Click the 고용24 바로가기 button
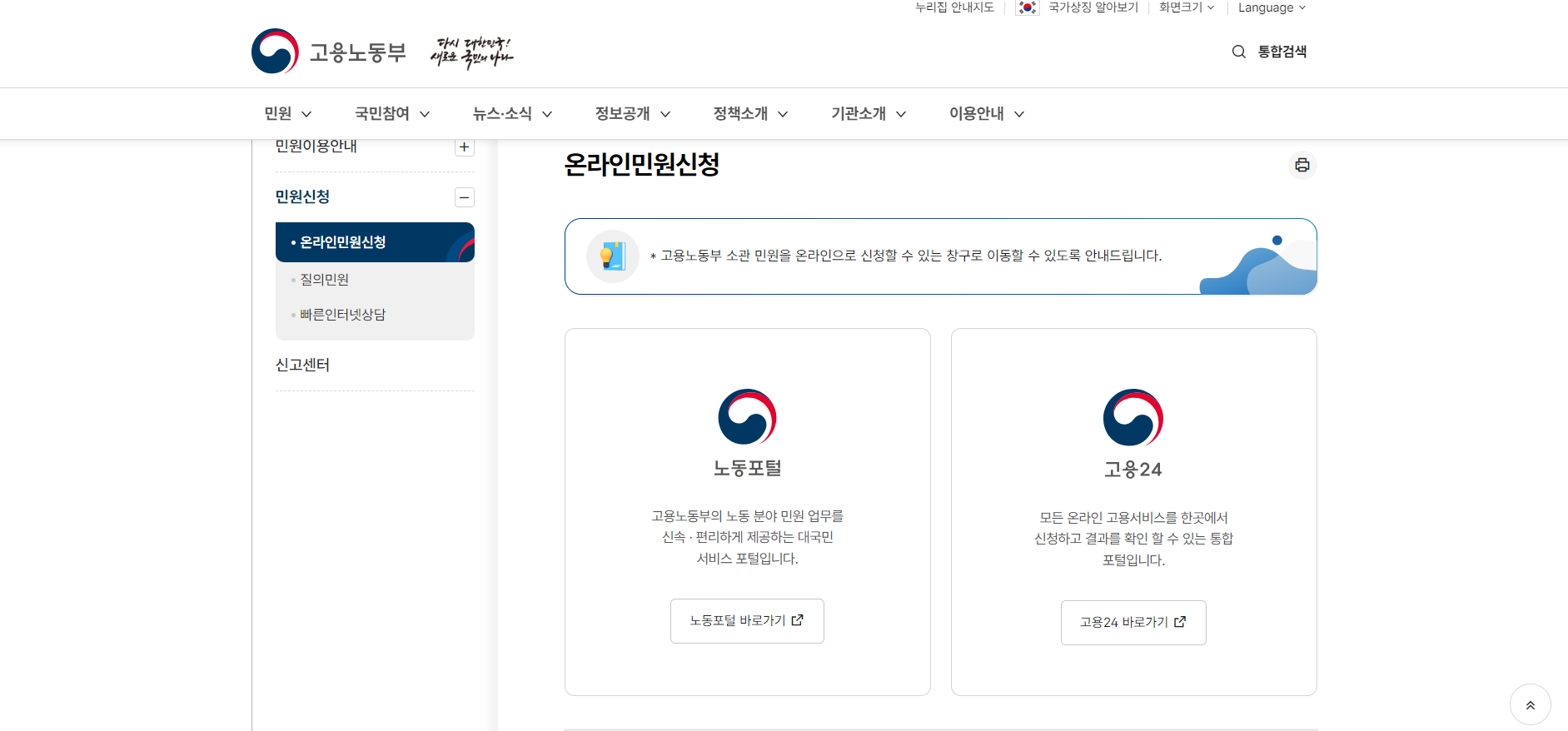The width and height of the screenshot is (1568, 731). click(x=1133, y=623)
